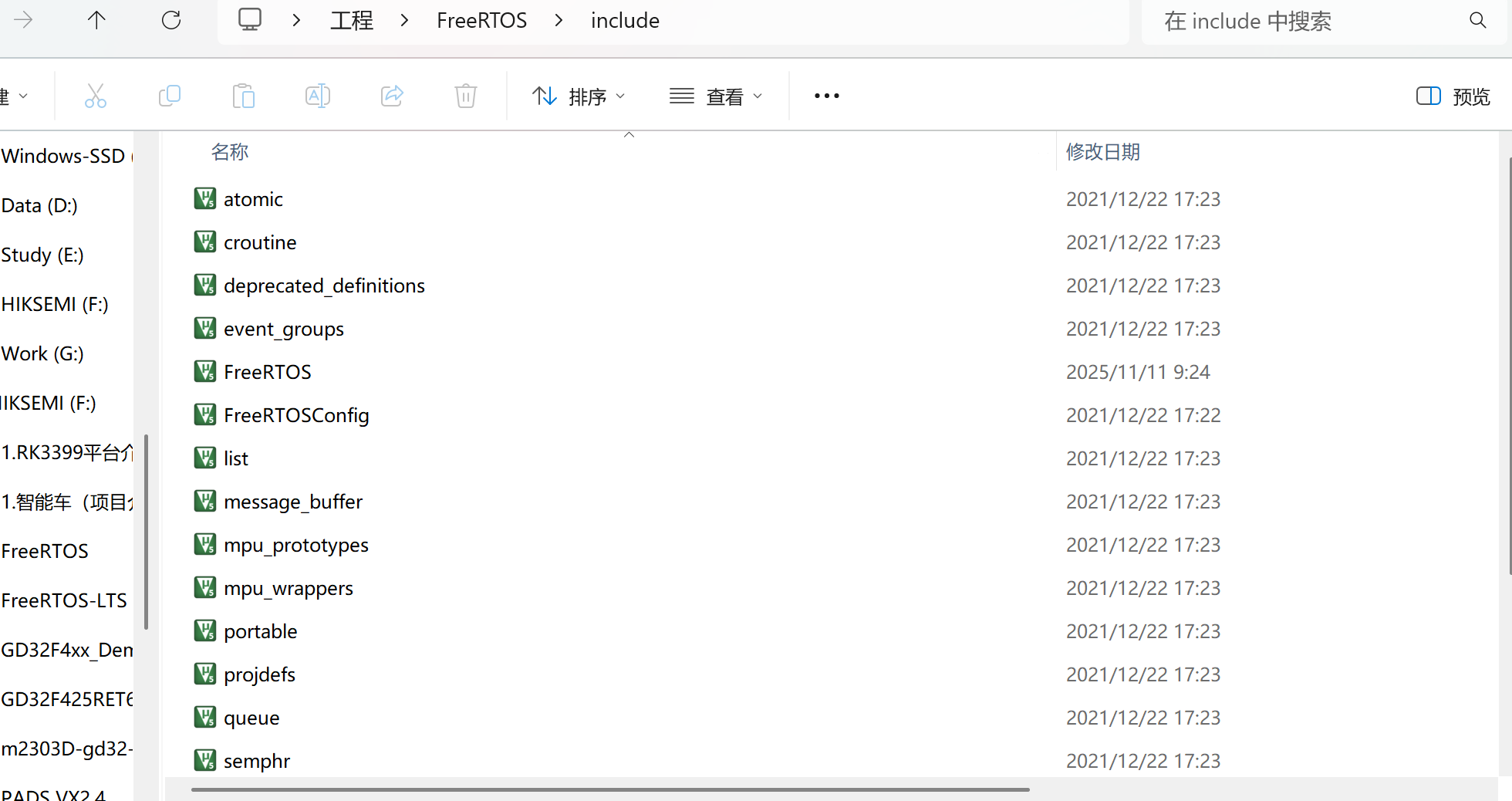Select the deprecated_definitions file icon
The image size is (1512, 801).
pos(204,286)
